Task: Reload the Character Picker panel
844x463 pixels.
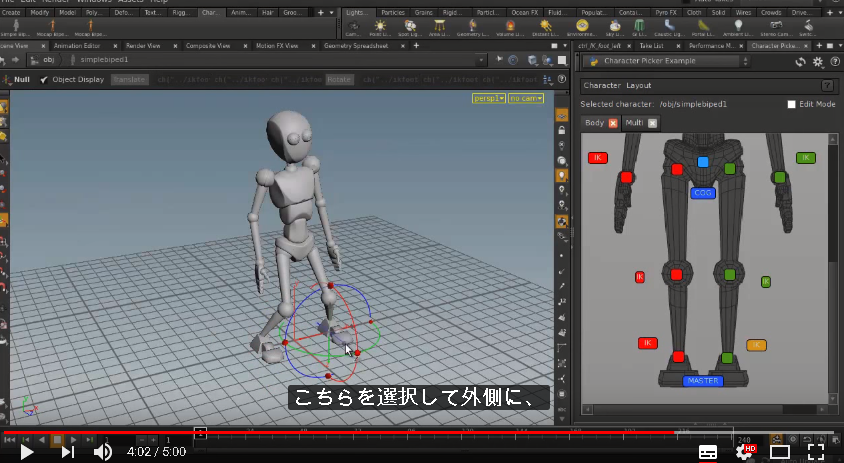Action: [800, 61]
